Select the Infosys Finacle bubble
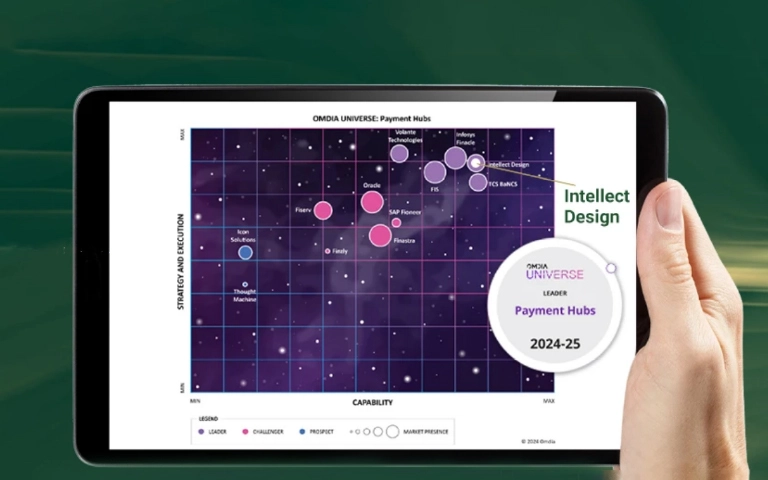 [x=455, y=158]
